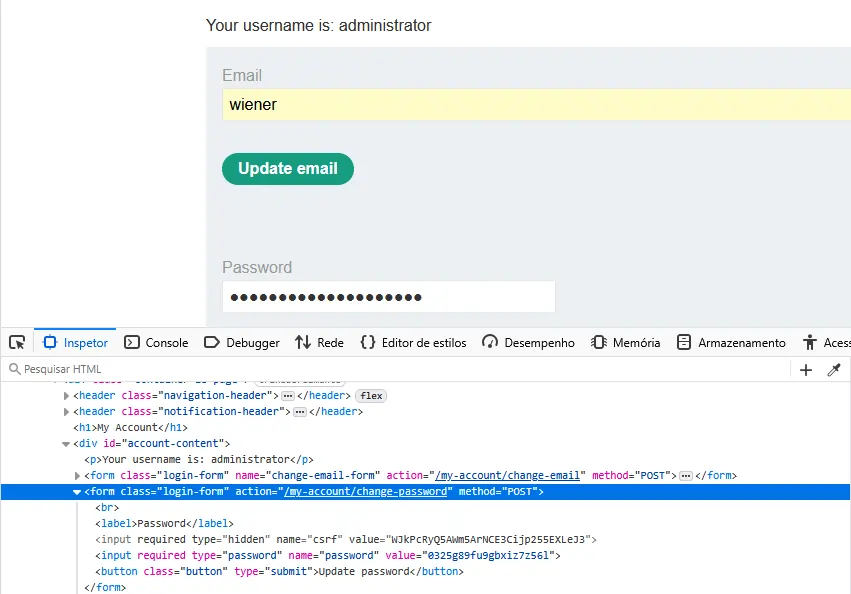Image resolution: width=851 pixels, height=594 pixels.
Task: Activate the element picker tool
Action: pyautogui.click(x=17, y=342)
